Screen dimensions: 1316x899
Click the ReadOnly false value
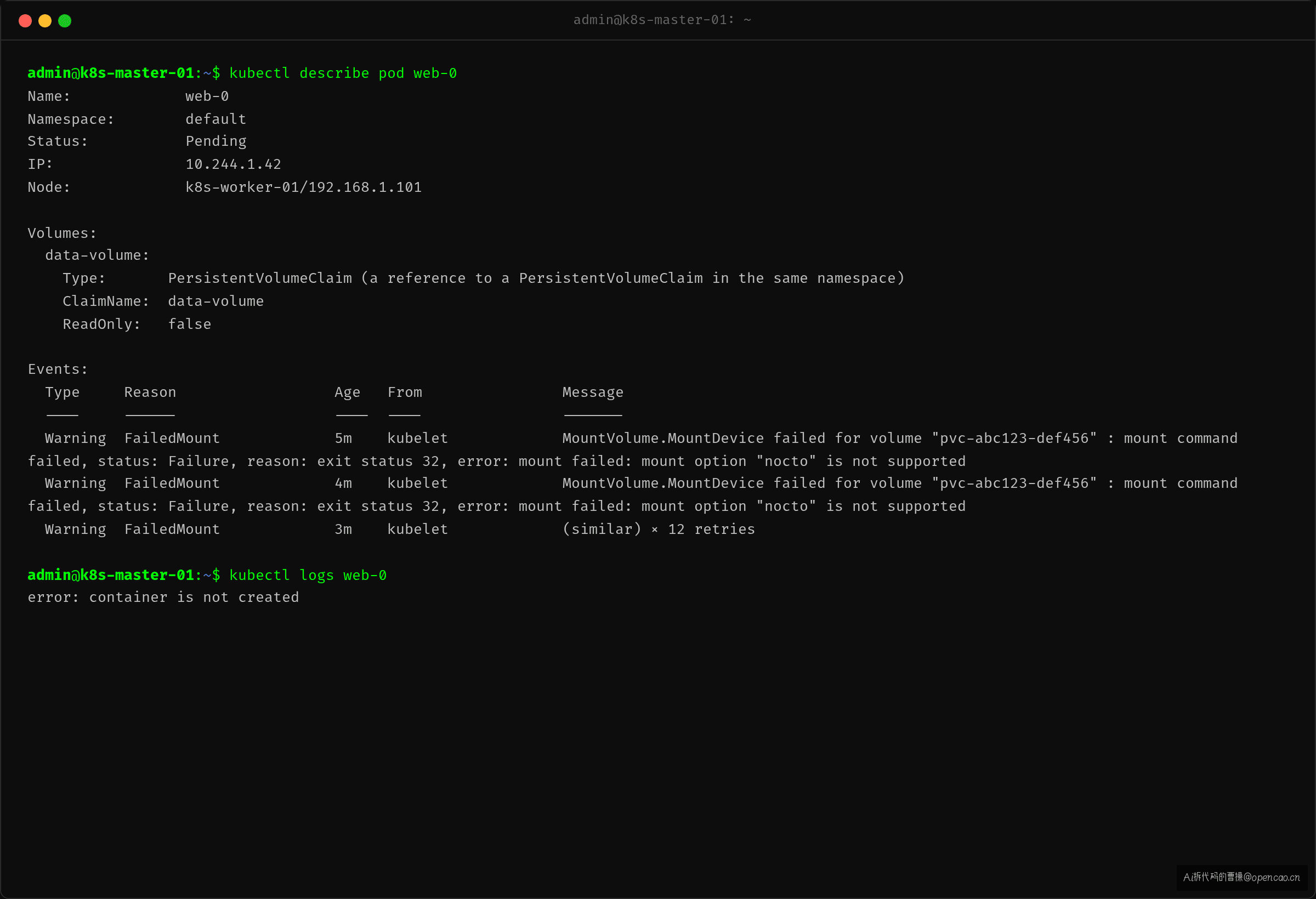[x=189, y=324]
